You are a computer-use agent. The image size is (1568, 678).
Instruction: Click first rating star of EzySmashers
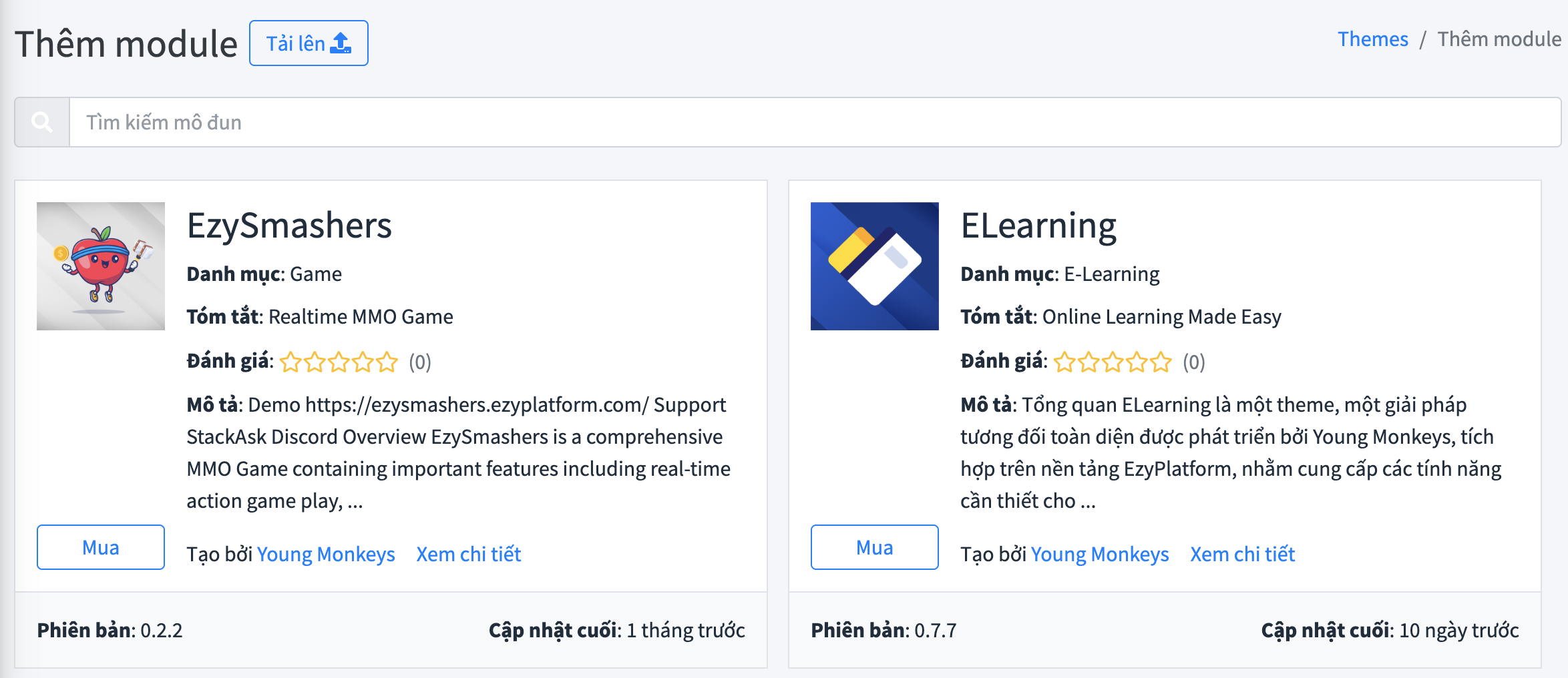tap(290, 362)
